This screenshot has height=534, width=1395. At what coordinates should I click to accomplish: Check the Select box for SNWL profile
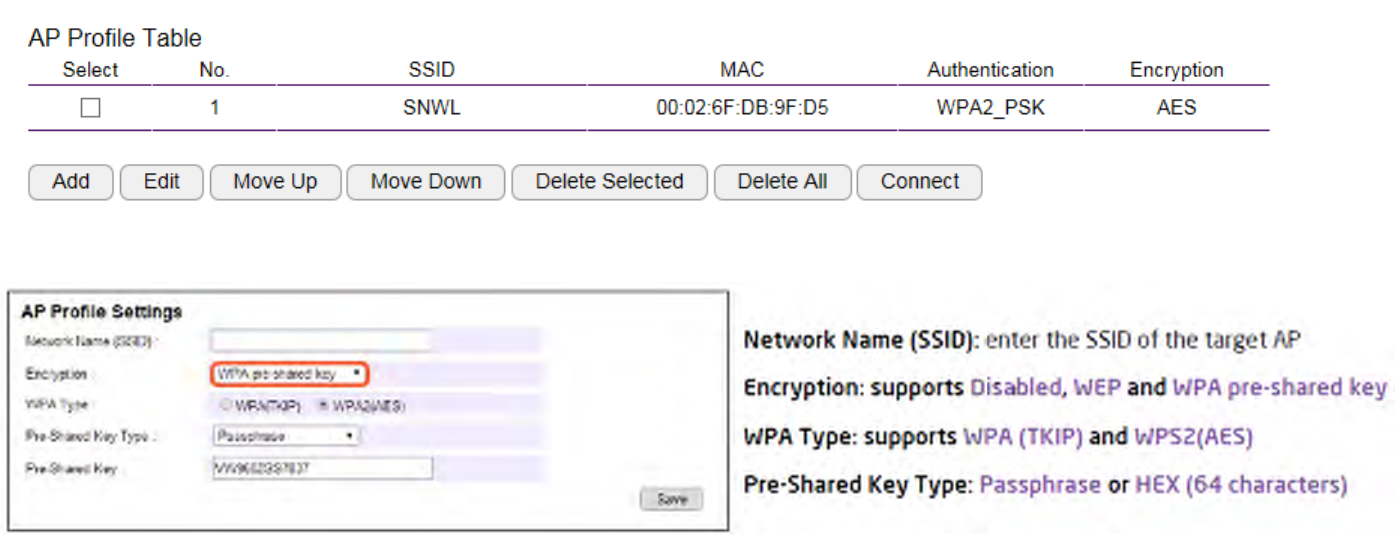click(90, 108)
